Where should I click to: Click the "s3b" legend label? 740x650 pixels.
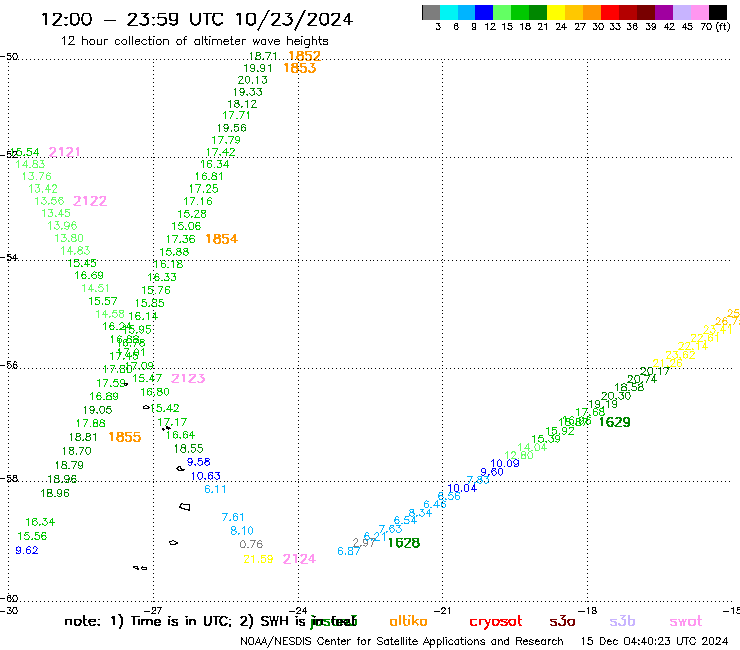point(622,621)
